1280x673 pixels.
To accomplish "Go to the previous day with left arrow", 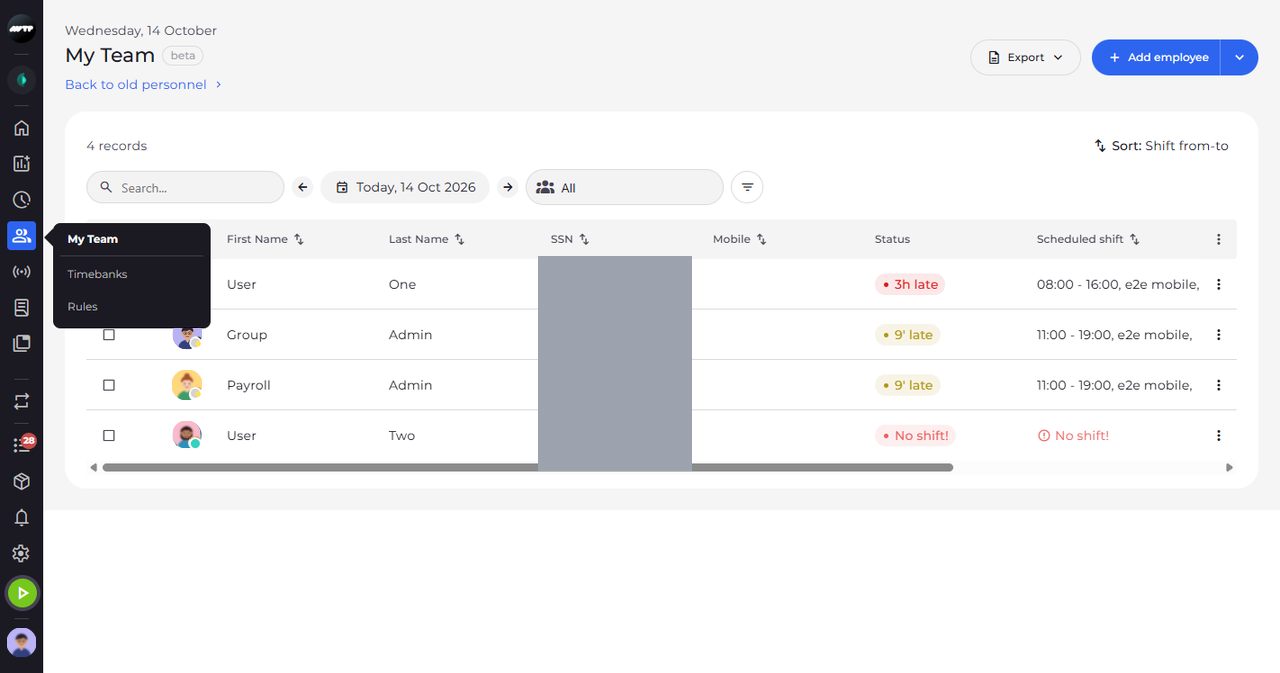I will 303,187.
